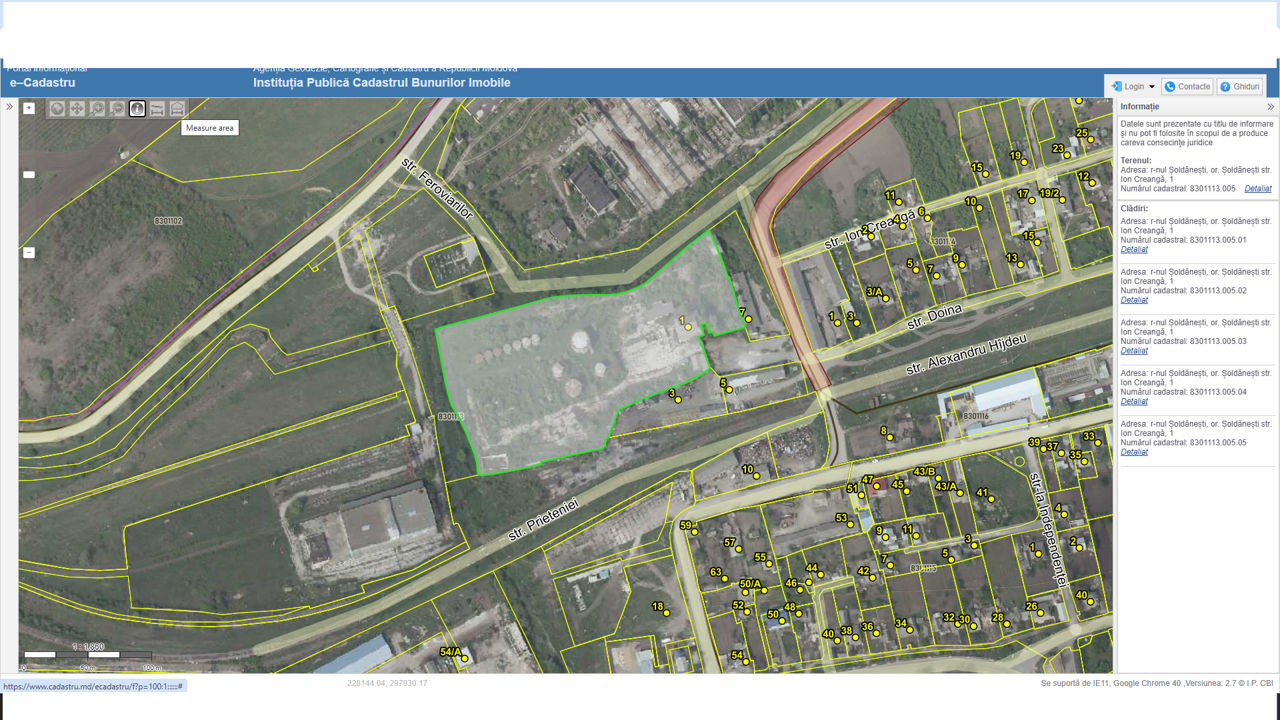Click the str. Alexandru Hîjdeu street label
The image size is (1280, 720).
[x=966, y=353]
